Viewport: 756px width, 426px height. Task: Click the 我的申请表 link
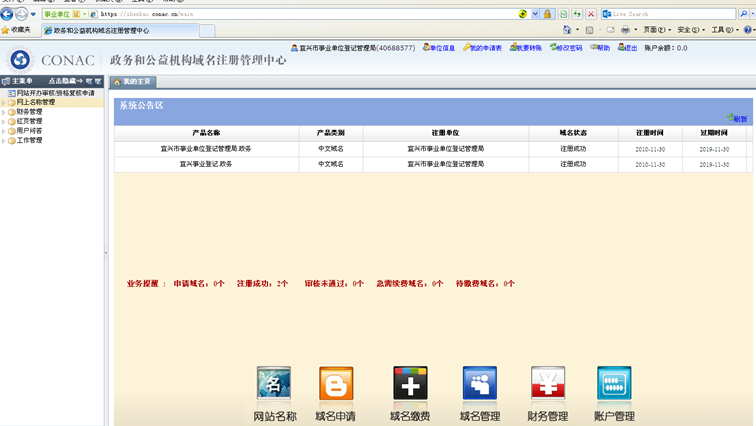click(482, 48)
